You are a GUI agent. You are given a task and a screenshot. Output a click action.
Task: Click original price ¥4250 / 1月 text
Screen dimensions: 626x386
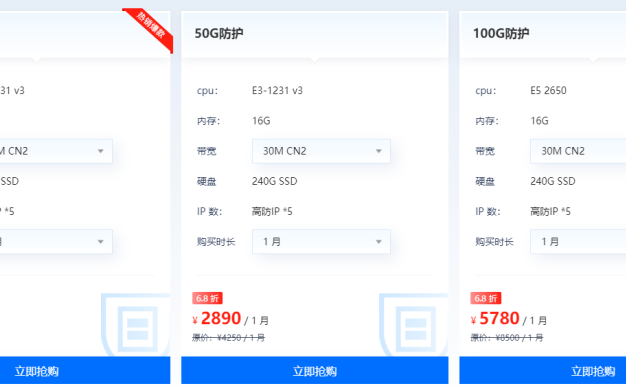(x=228, y=338)
